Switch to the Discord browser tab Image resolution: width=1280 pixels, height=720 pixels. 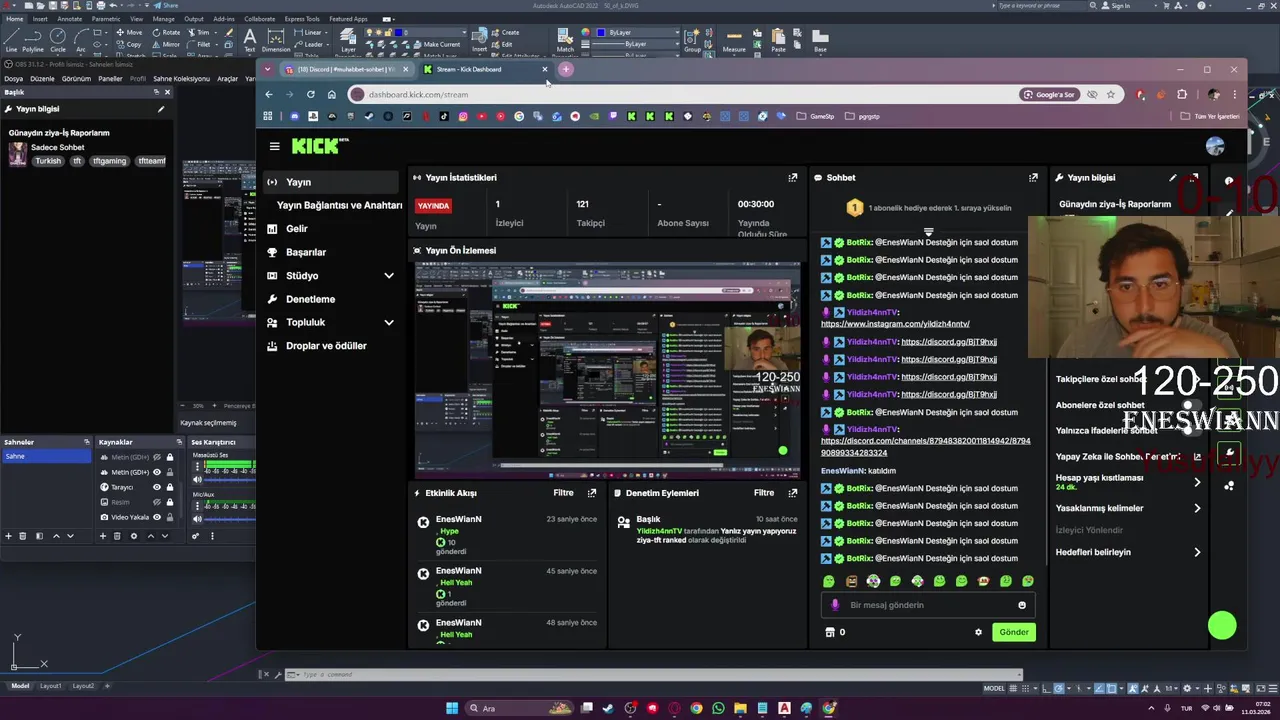345,69
